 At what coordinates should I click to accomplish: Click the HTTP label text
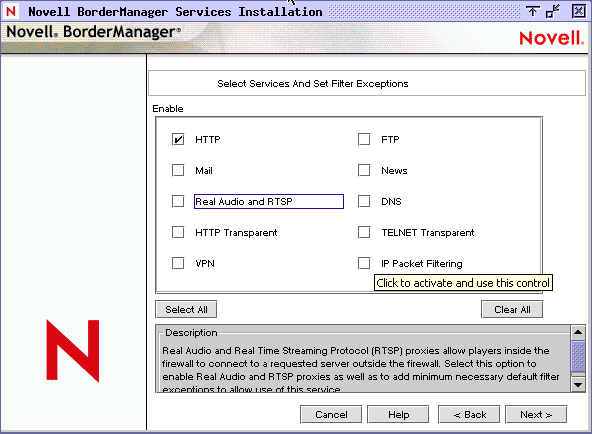pos(208,140)
